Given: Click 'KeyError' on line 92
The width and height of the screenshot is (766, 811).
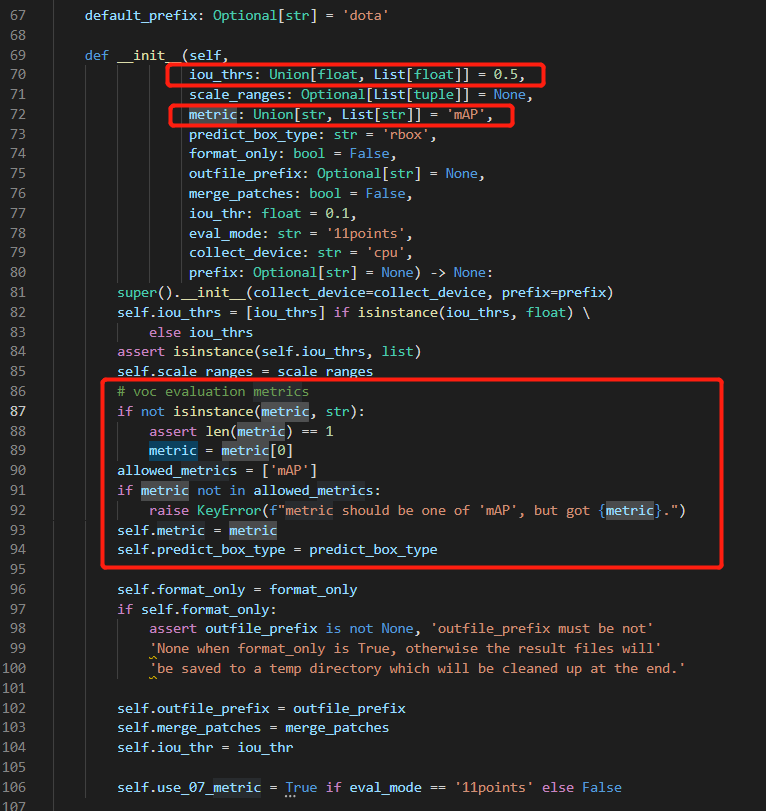Looking at the screenshot, I should [229, 510].
